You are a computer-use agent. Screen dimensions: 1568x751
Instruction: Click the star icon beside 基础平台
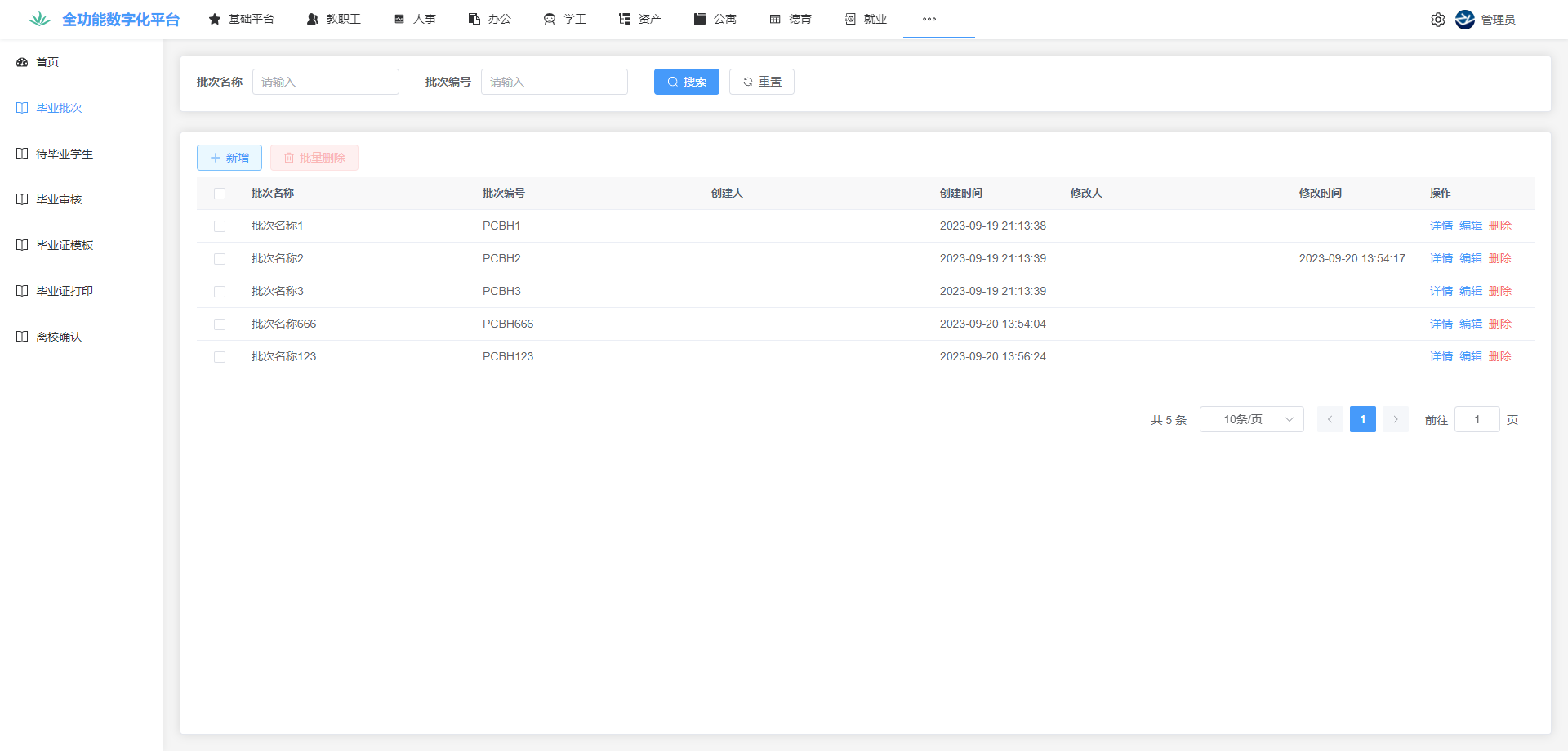(215, 19)
